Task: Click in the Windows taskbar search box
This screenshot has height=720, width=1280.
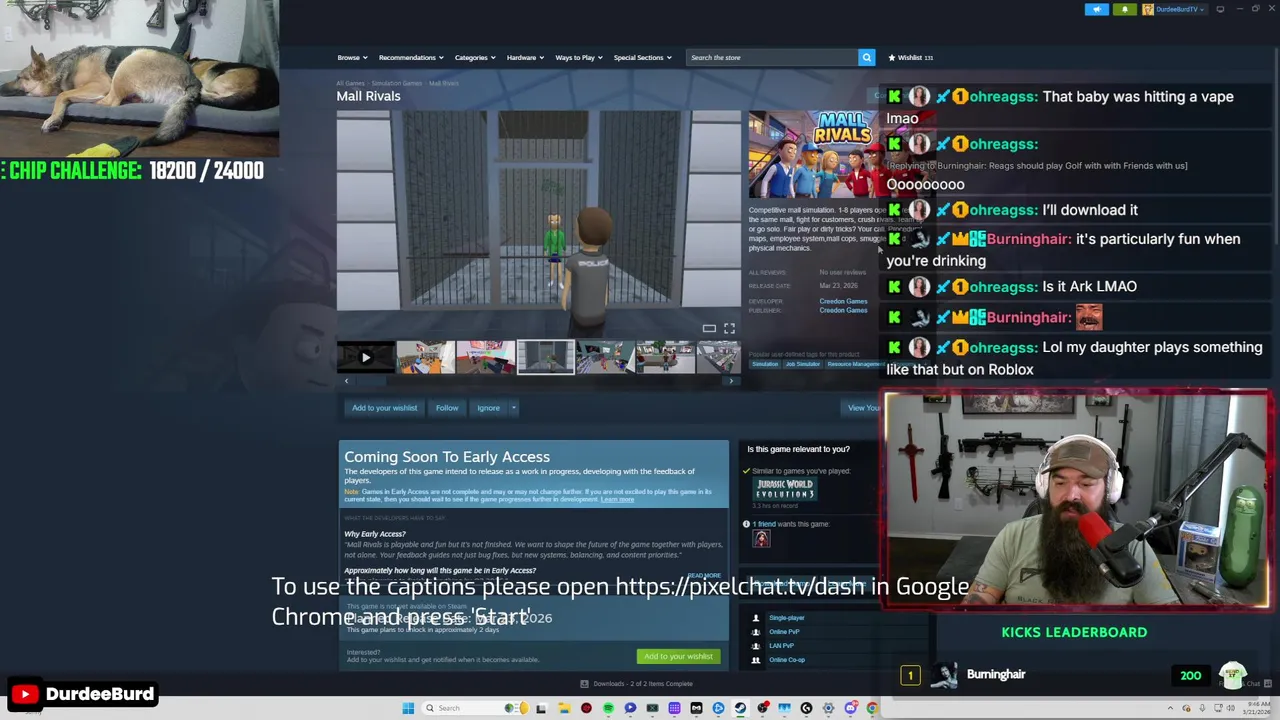Action: (x=475, y=708)
